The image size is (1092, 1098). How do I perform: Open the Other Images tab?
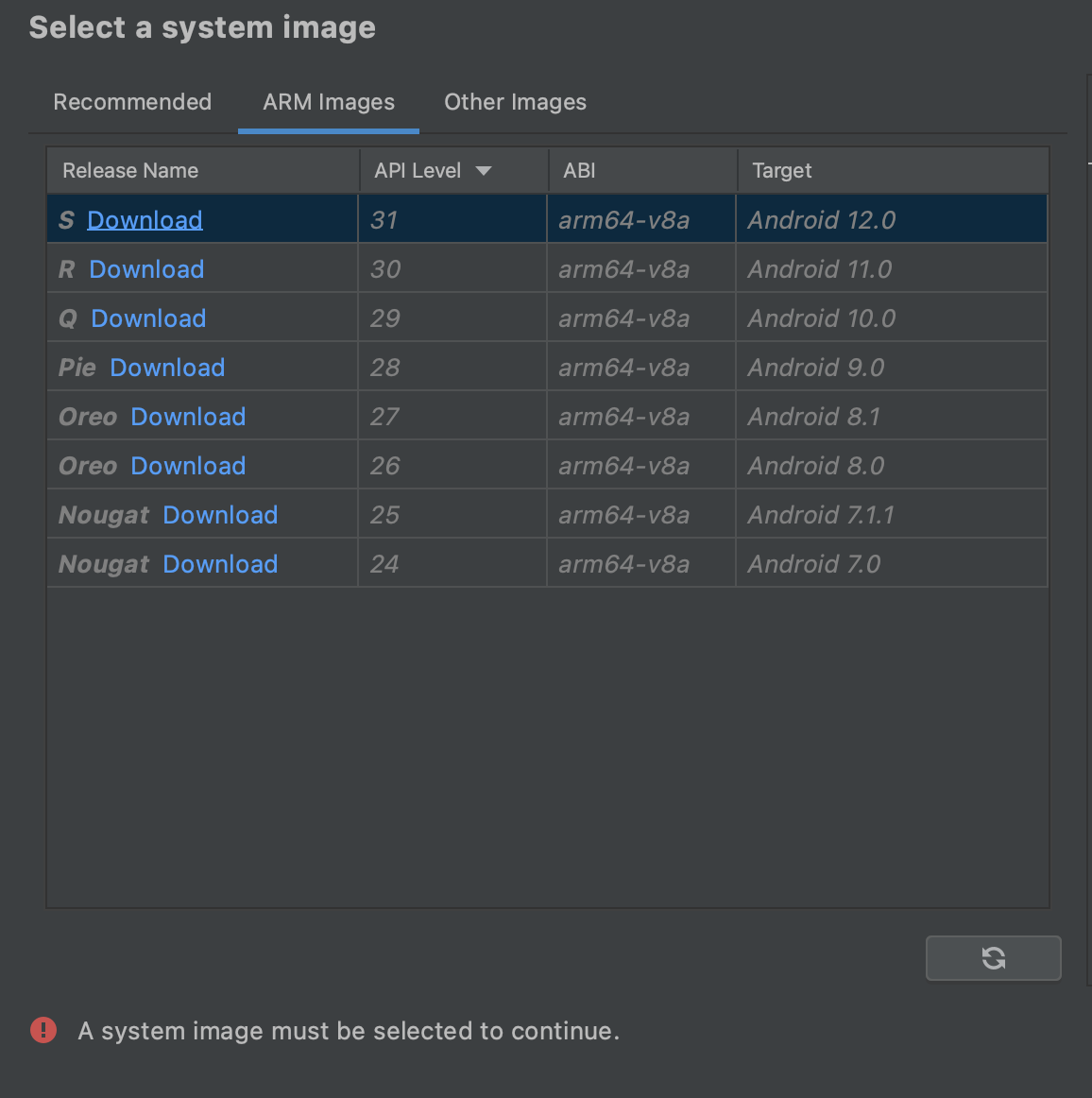515,102
